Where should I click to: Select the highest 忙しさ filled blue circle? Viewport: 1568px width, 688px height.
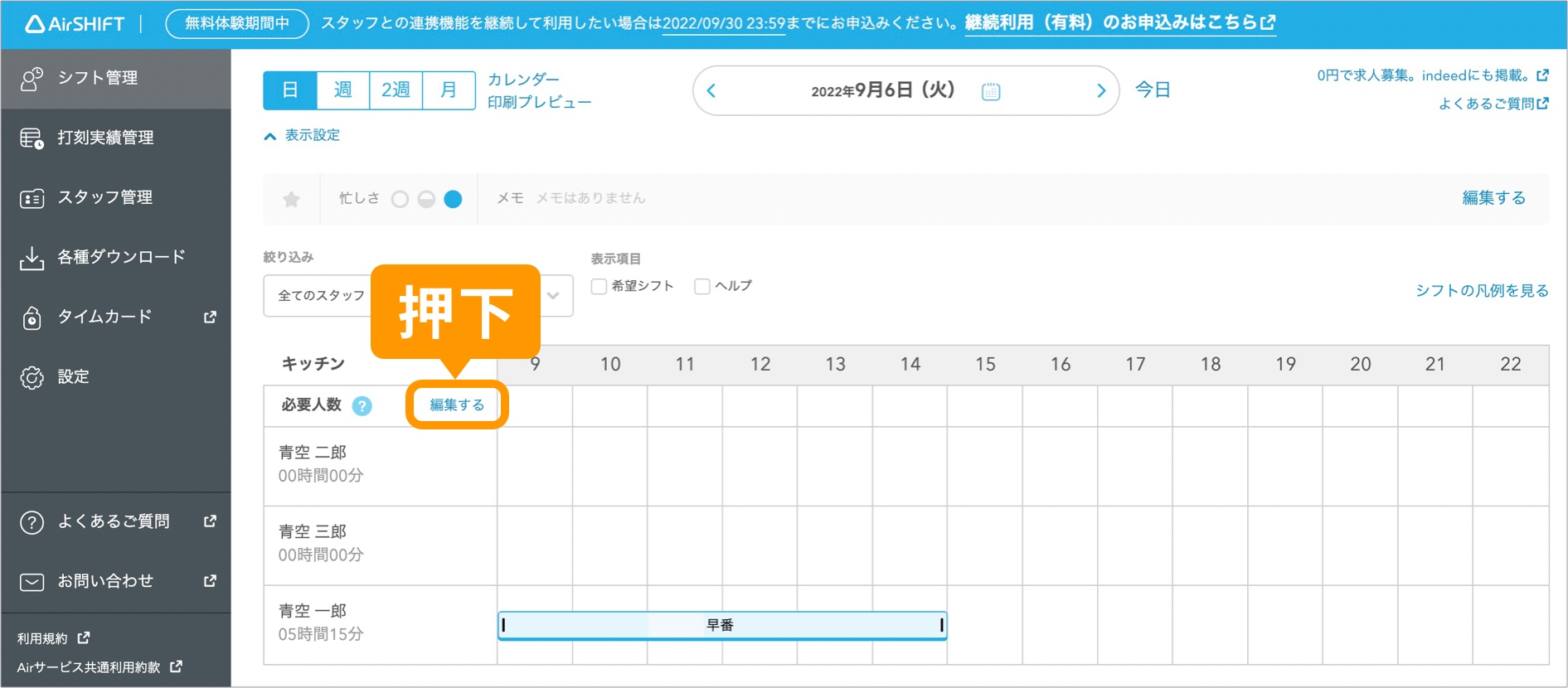pos(453,199)
